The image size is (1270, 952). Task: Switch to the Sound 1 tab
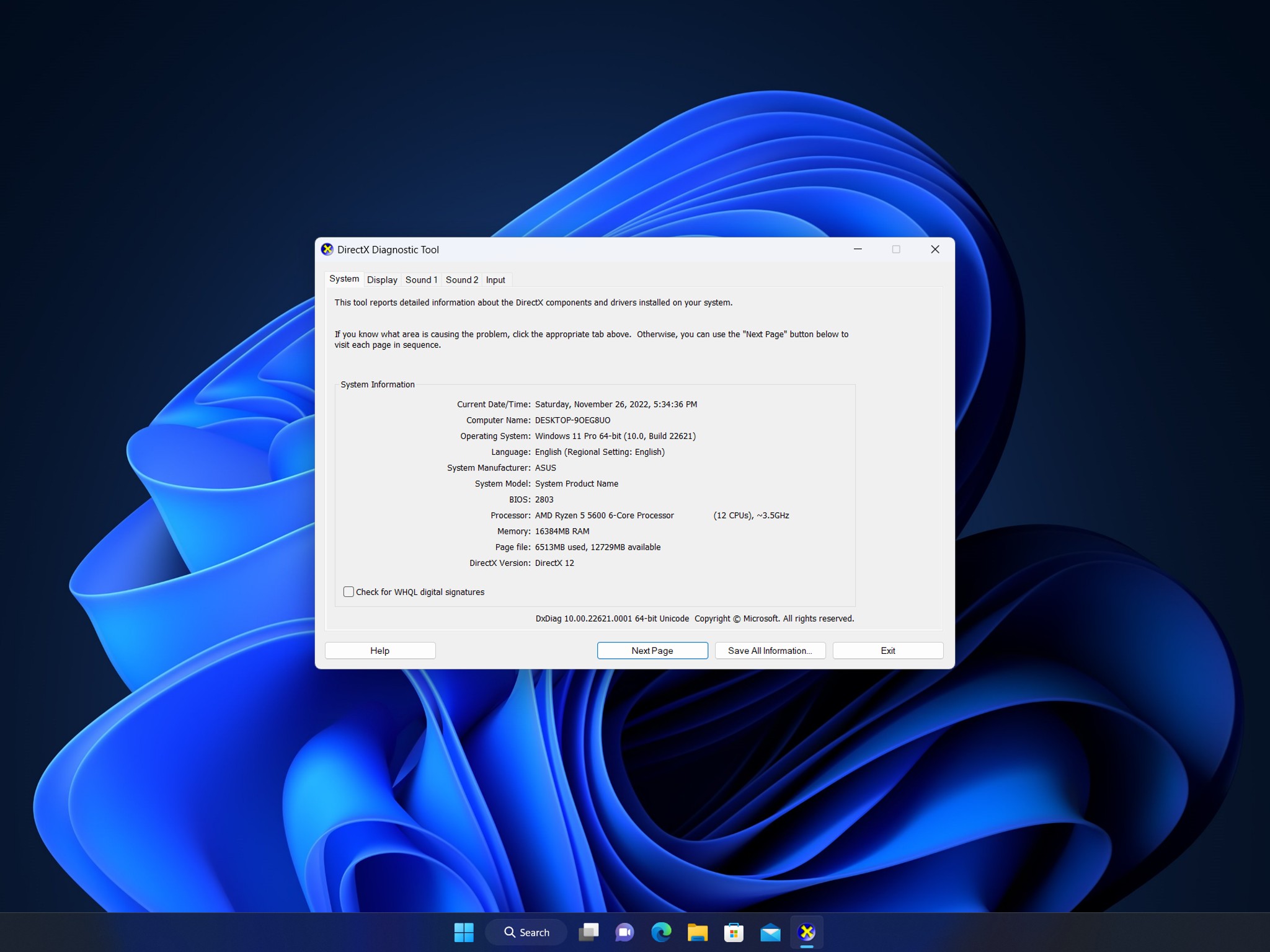pyautogui.click(x=421, y=280)
